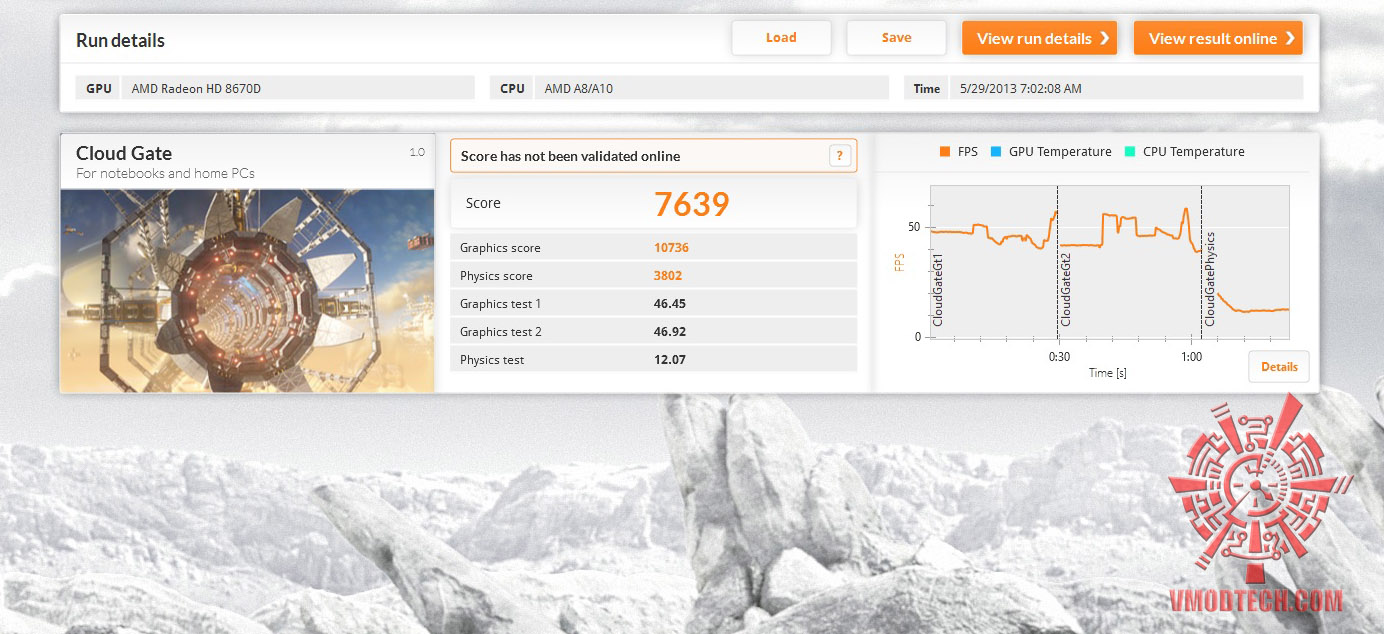The height and width of the screenshot is (634, 1384).
Task: Click 'Score has not been validated online' message
Action: 570,156
